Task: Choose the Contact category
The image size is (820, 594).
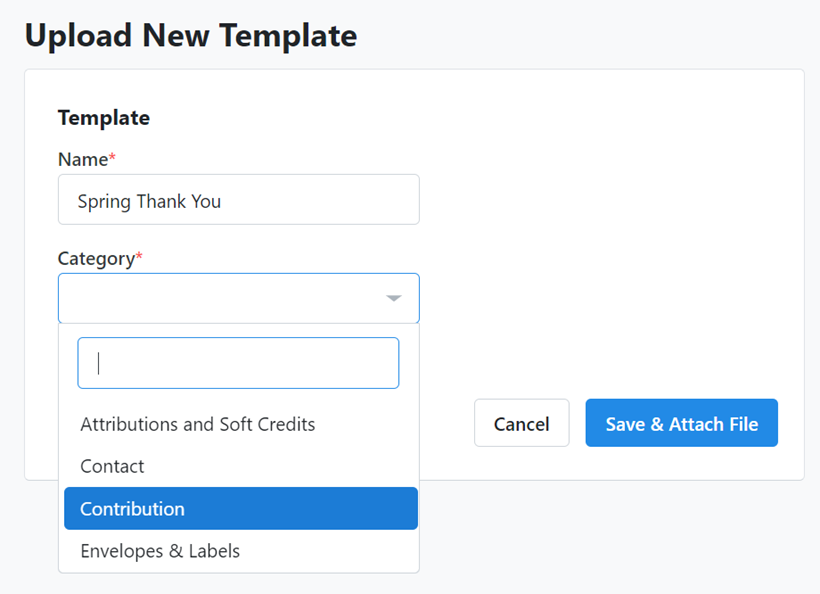Action: (x=112, y=466)
